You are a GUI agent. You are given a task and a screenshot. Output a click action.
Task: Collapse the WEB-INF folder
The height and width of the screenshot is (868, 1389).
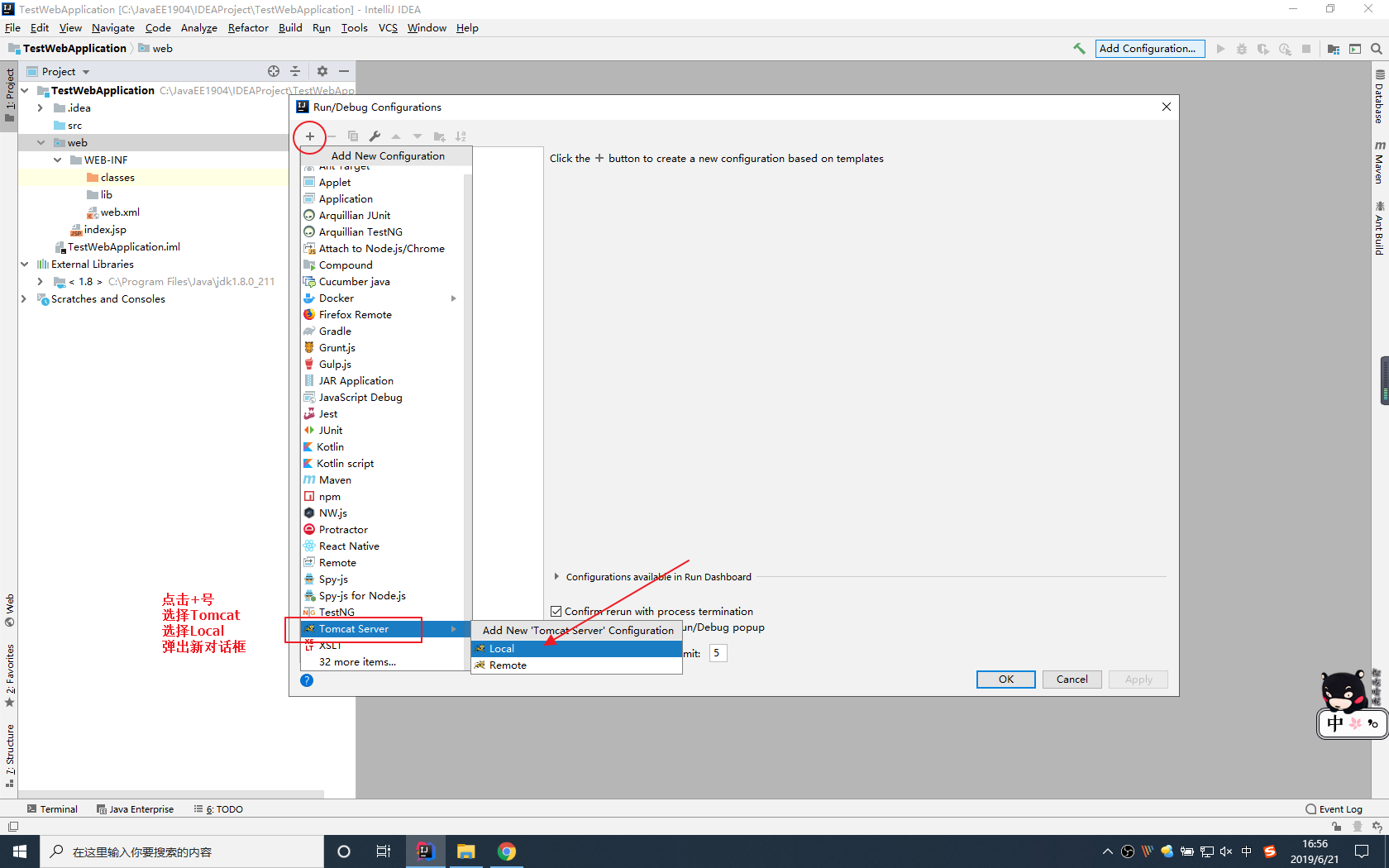pos(57,160)
